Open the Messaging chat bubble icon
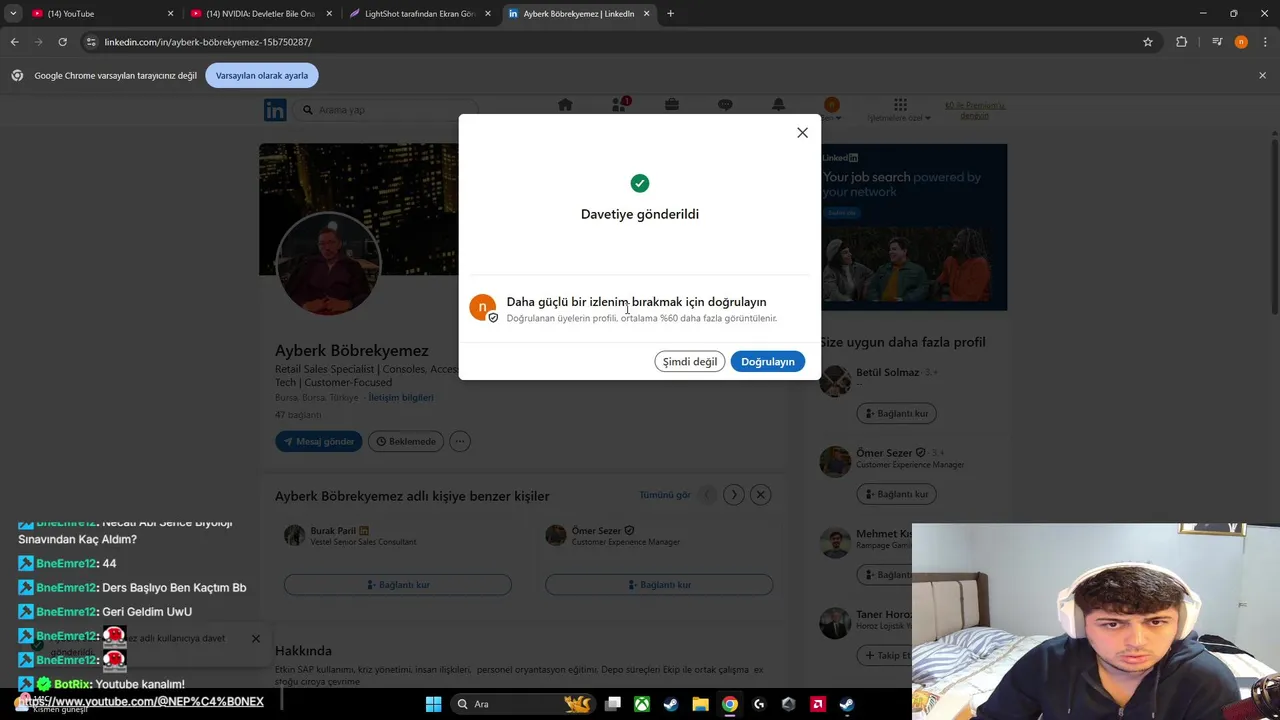The image size is (1280, 720). click(x=725, y=106)
